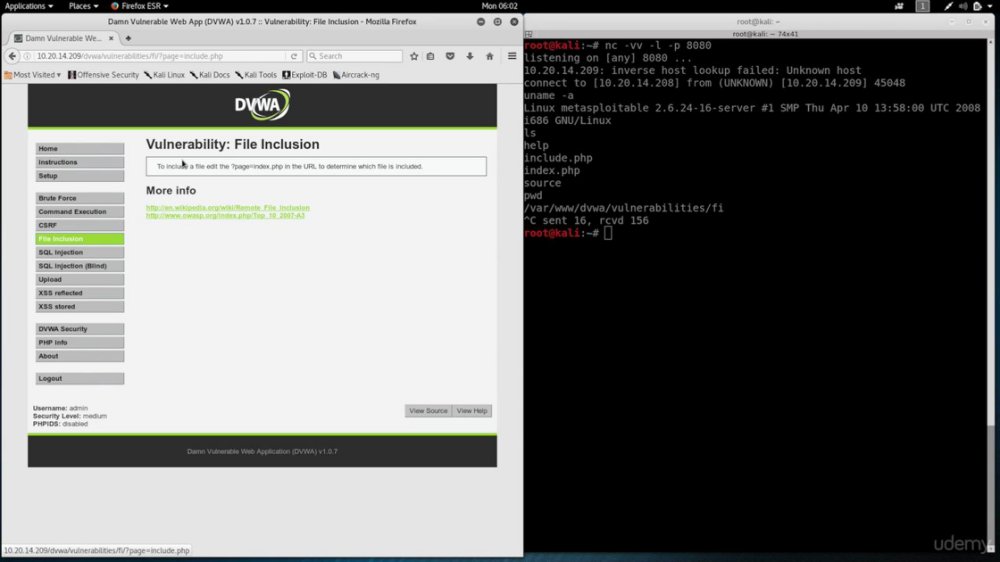
Task: Select Command Execution vulnerability
Action: (x=80, y=212)
